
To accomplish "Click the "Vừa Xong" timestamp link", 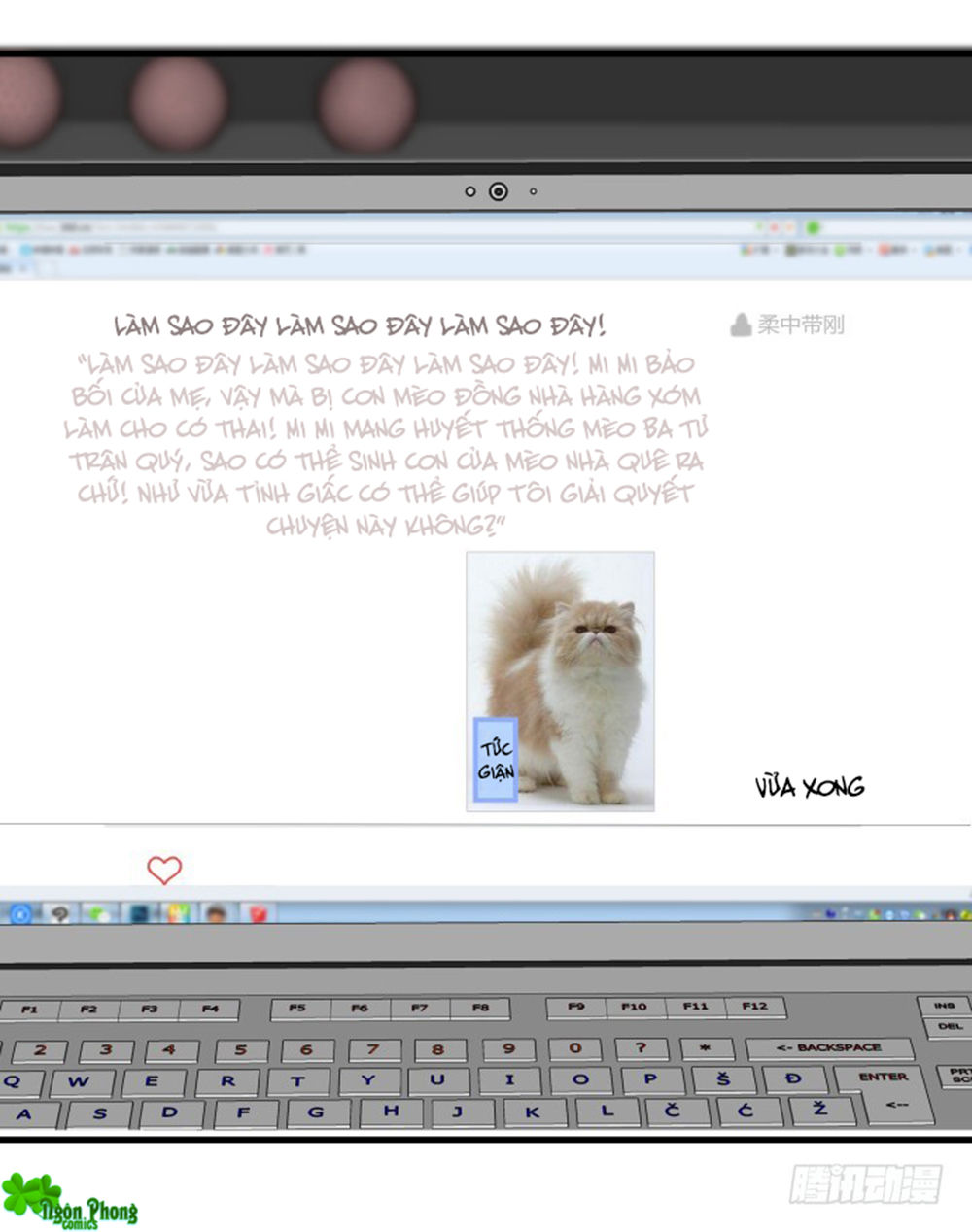I will coord(811,787).
